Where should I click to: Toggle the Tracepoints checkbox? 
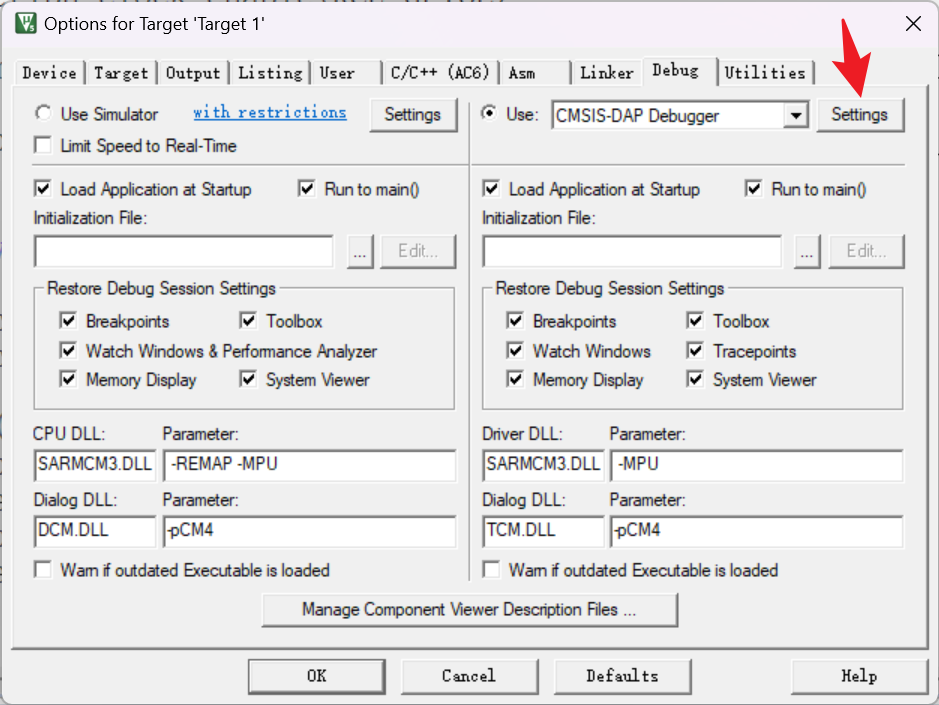point(695,350)
